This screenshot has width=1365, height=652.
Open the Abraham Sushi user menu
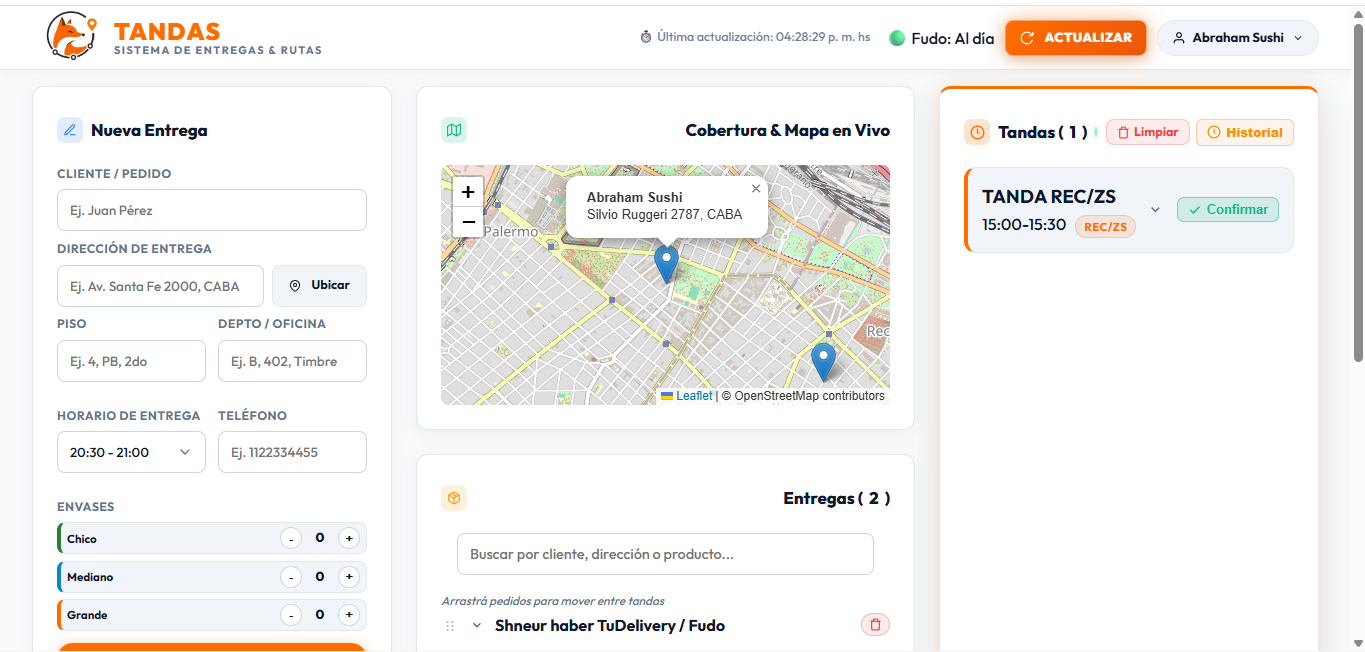tap(1237, 38)
